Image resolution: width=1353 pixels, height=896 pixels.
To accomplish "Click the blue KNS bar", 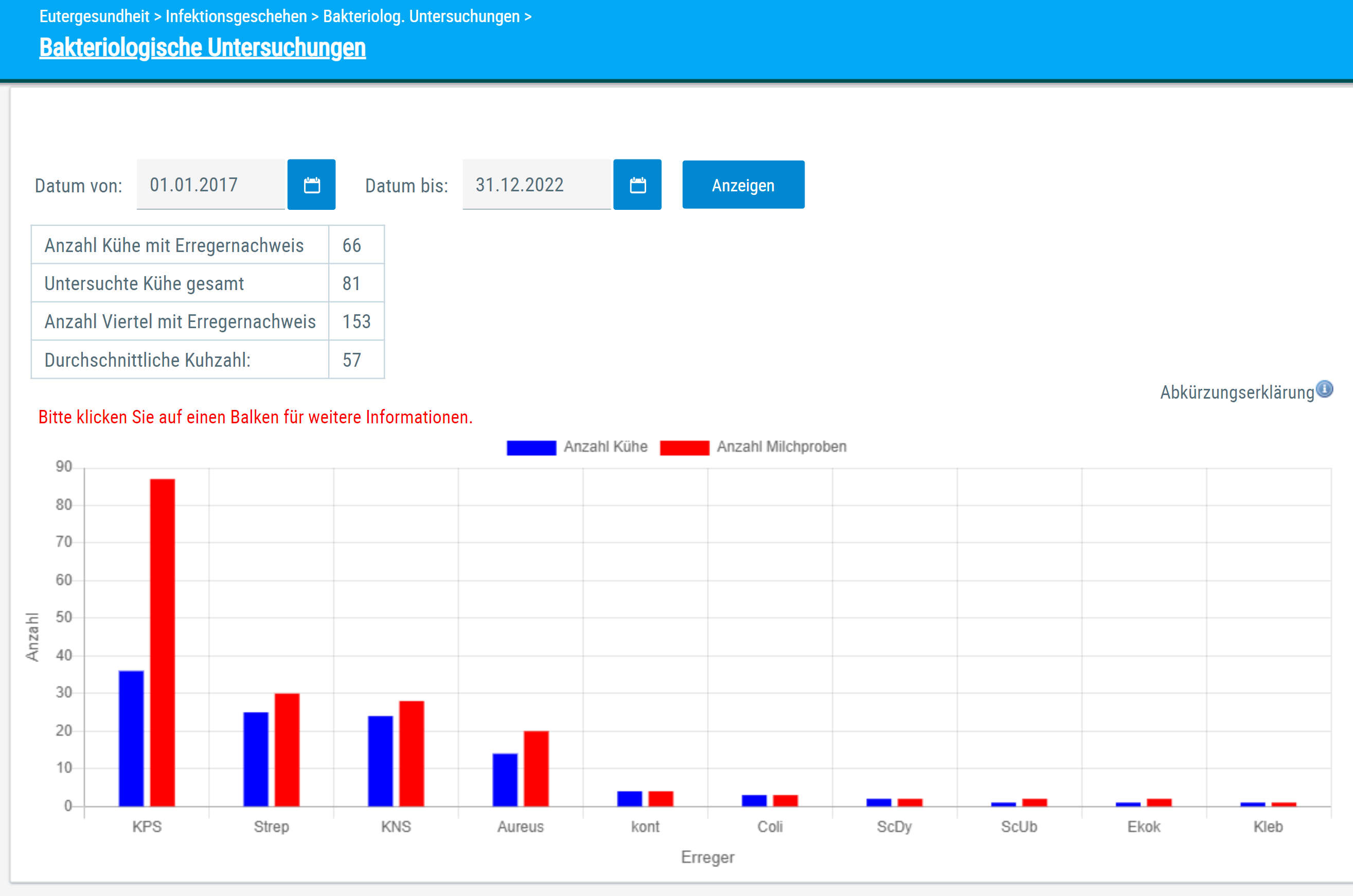I will (x=381, y=761).
